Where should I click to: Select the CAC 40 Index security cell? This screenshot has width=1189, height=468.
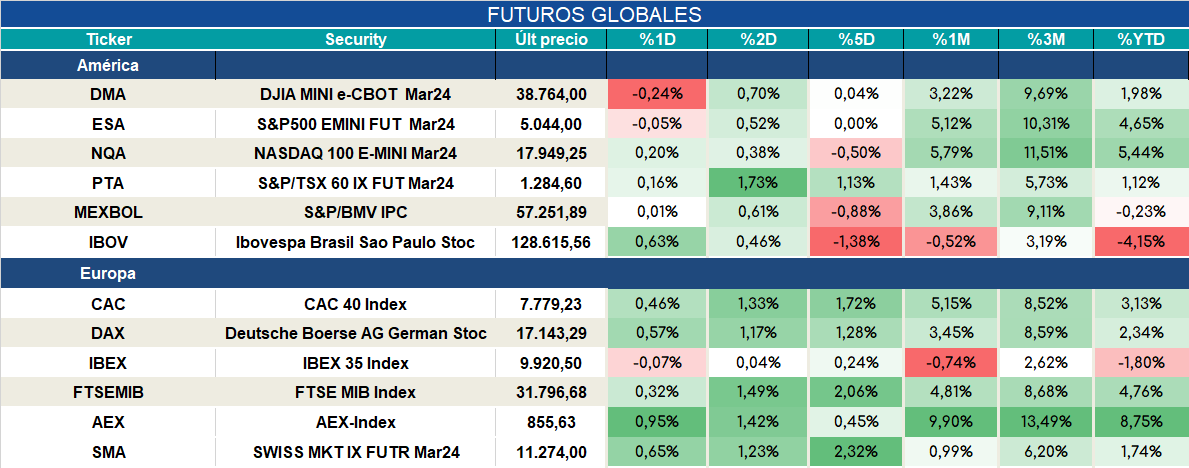pos(356,304)
